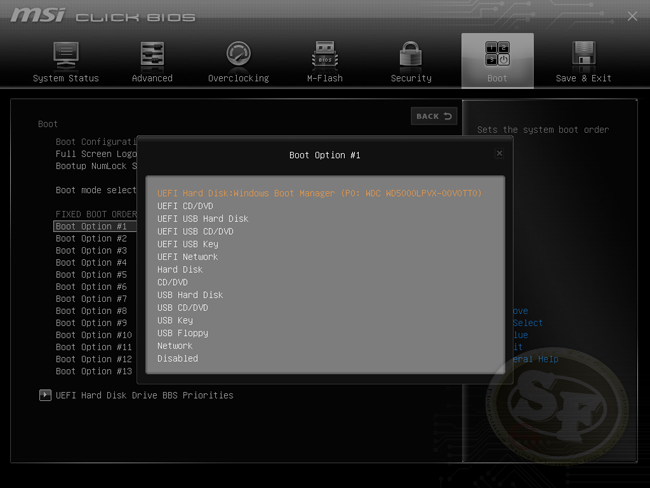Image resolution: width=650 pixels, height=488 pixels.
Task: Select Boot Option #3 row
Action: click(x=91, y=250)
